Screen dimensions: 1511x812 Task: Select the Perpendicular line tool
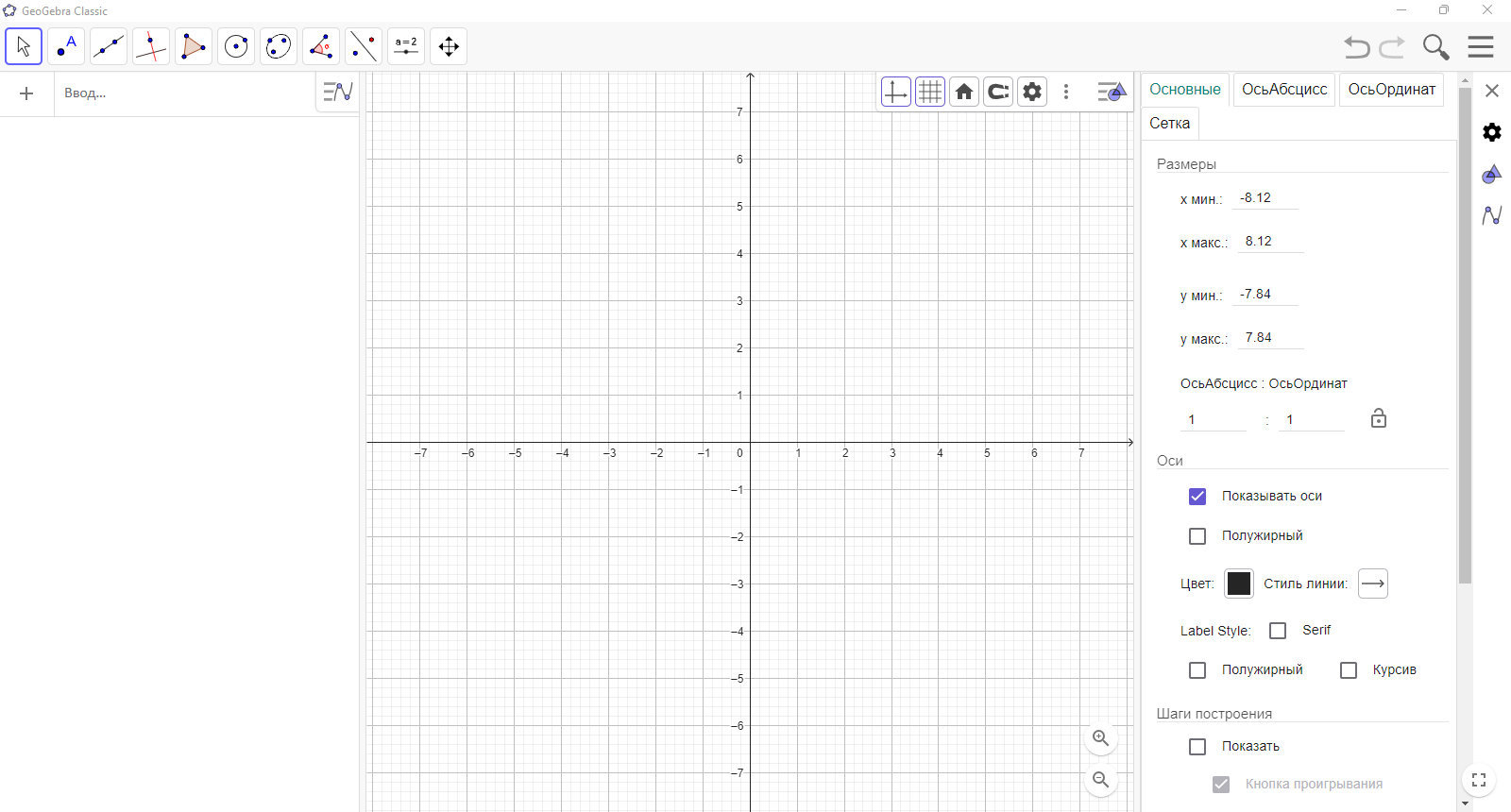(151, 46)
